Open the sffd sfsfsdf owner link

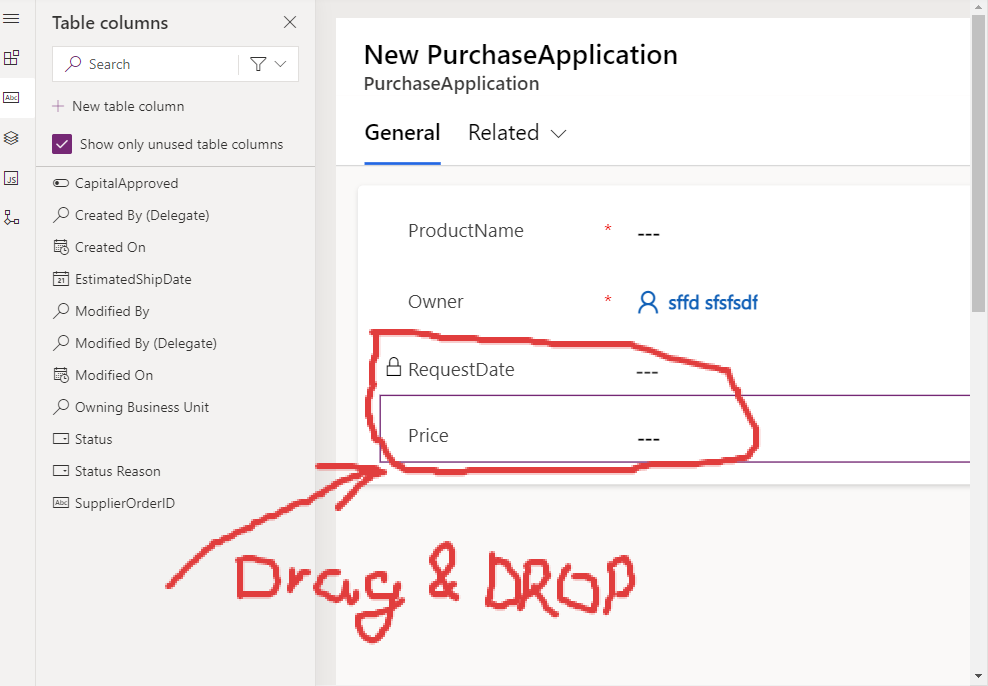coord(712,302)
